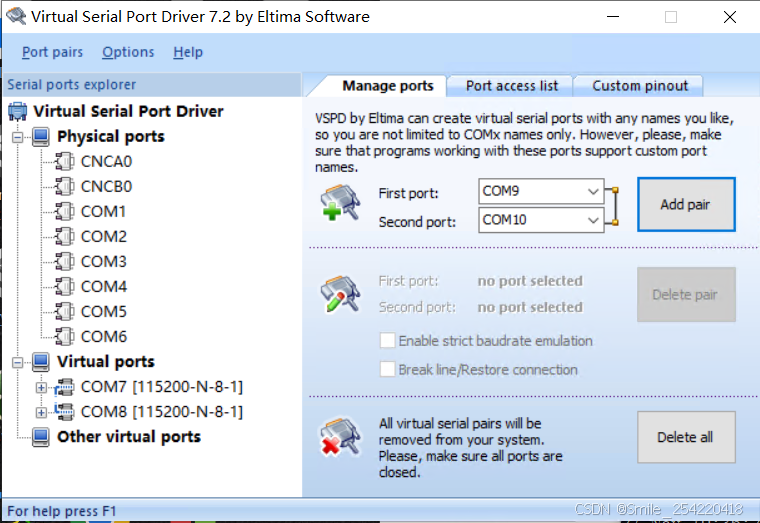Click the add pair icon with green plus
760x523 pixels.
click(340, 203)
